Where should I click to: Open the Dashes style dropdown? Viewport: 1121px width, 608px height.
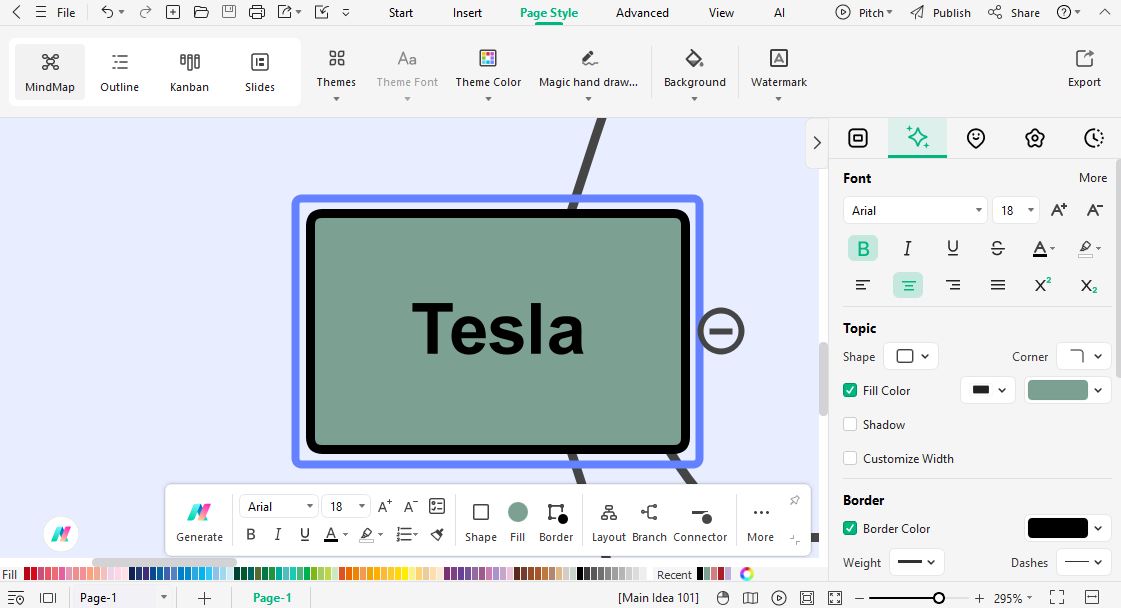click(1084, 562)
